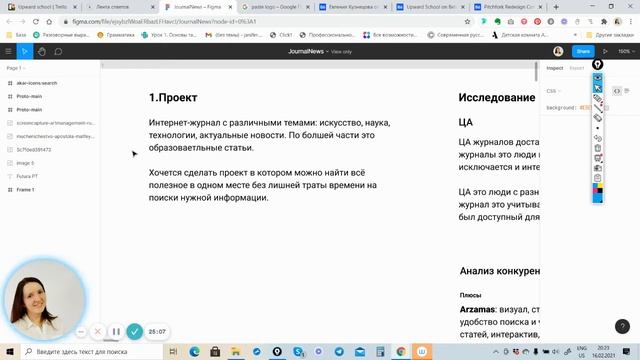640x360 pixels.
Task: Open the 100% zoom level dropdown
Action: coord(626,51)
